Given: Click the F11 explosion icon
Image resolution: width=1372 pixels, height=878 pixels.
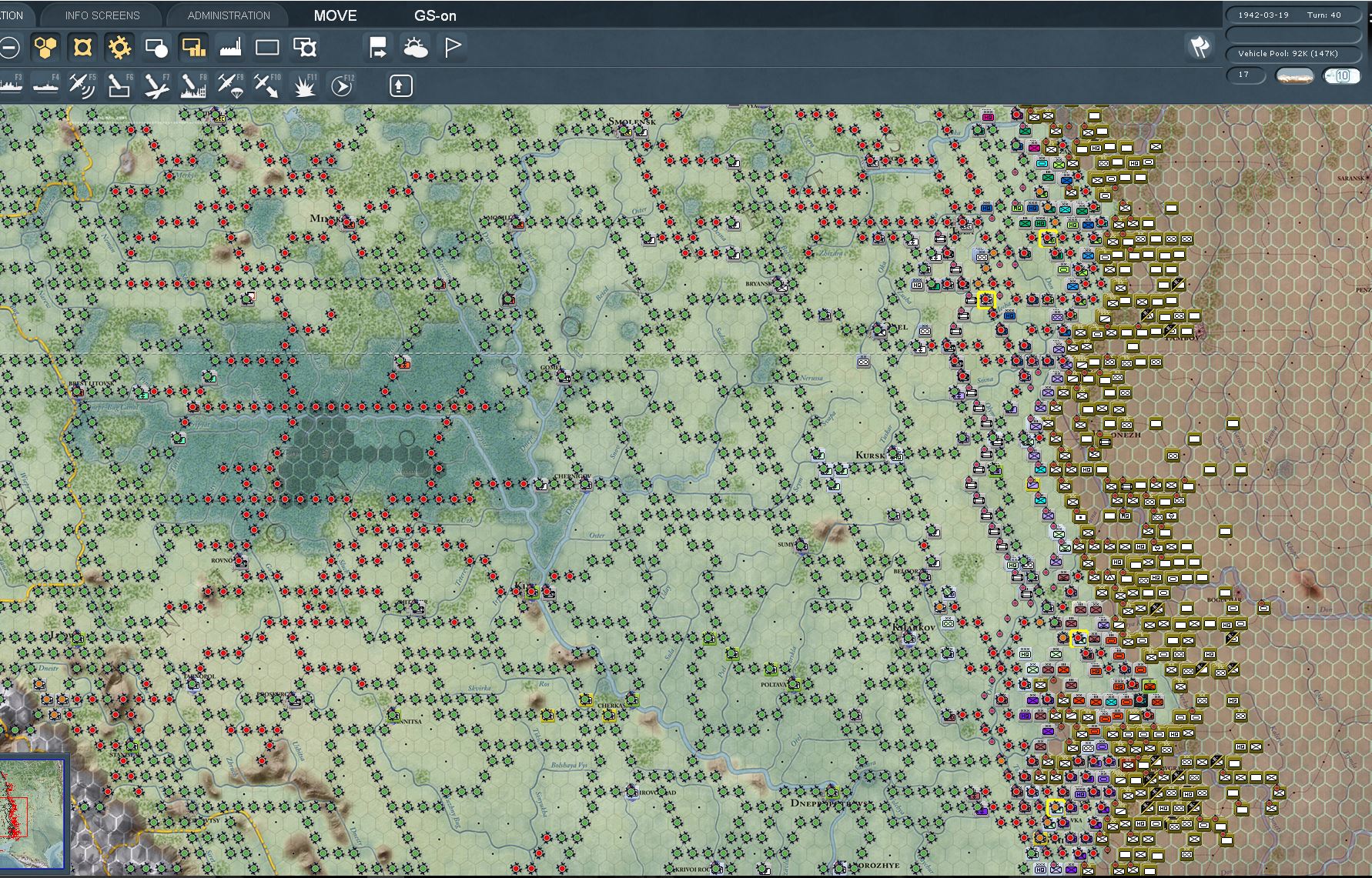Looking at the screenshot, I should (305, 85).
